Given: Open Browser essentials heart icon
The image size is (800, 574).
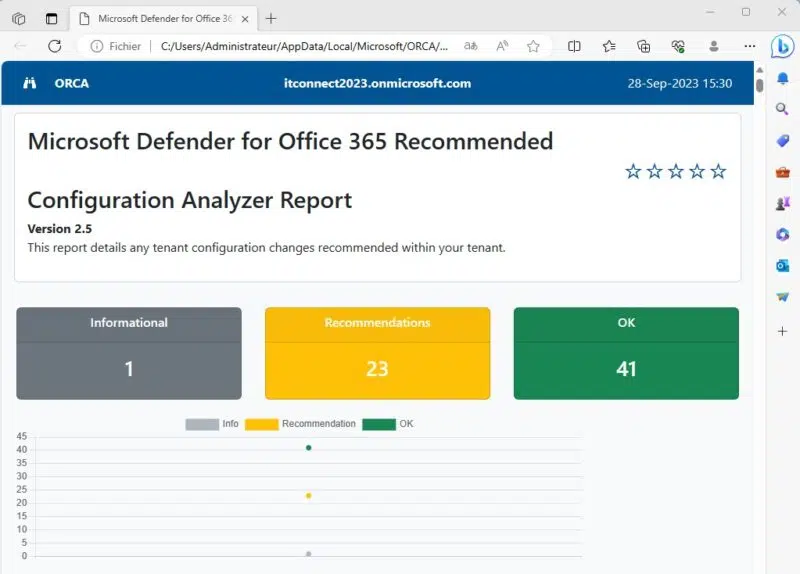Looking at the screenshot, I should click(x=678, y=46).
